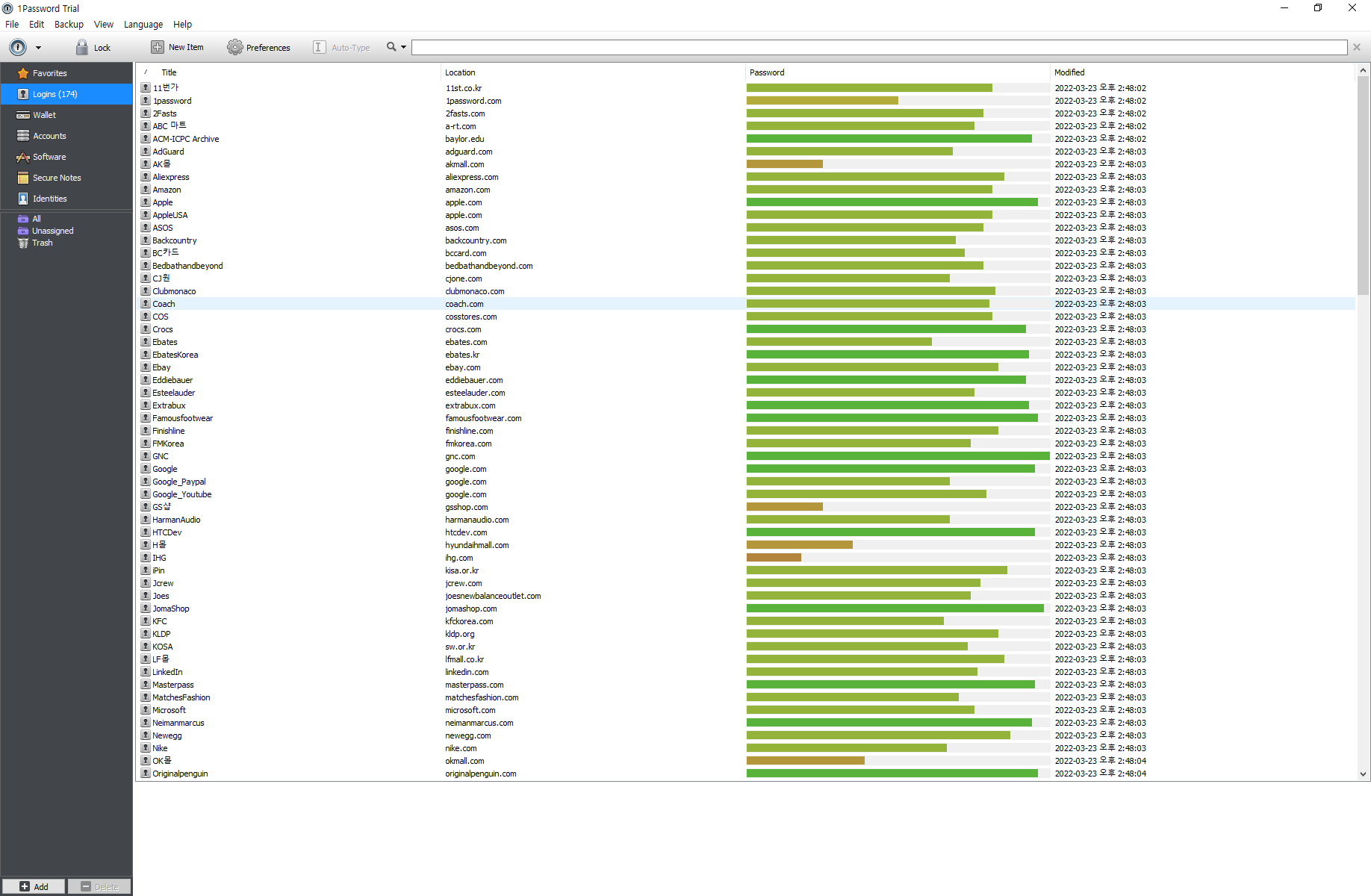Screen dimensions: 1371x896
Task: Open the Trash bin icon
Action: coord(23,243)
